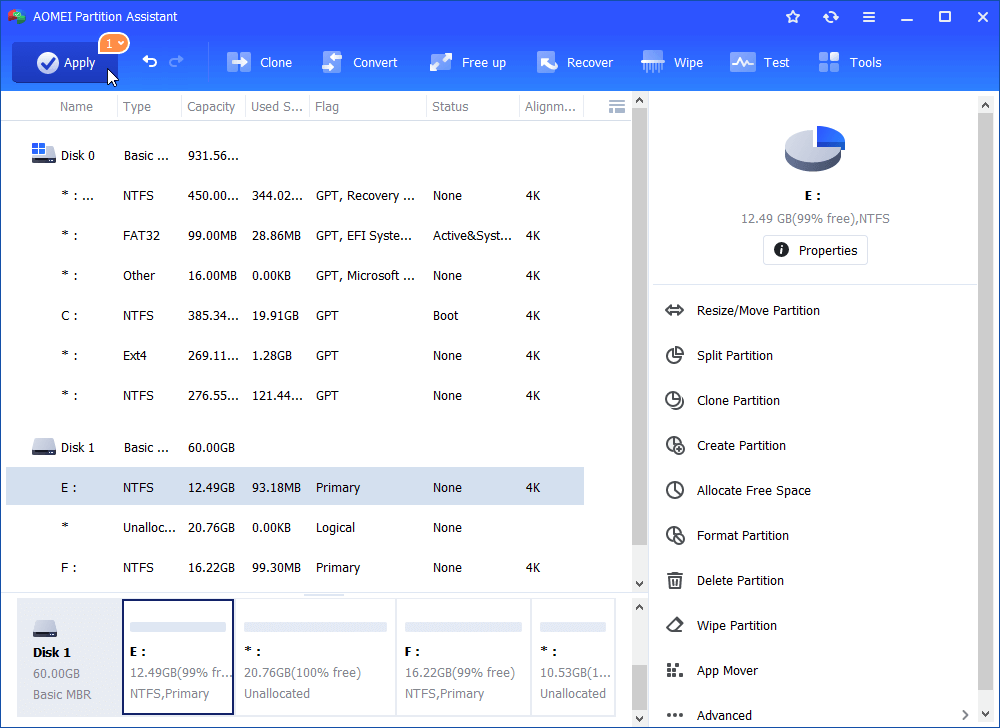Choose Allocate Free Space label
Image resolution: width=1000 pixels, height=728 pixels.
coord(753,491)
